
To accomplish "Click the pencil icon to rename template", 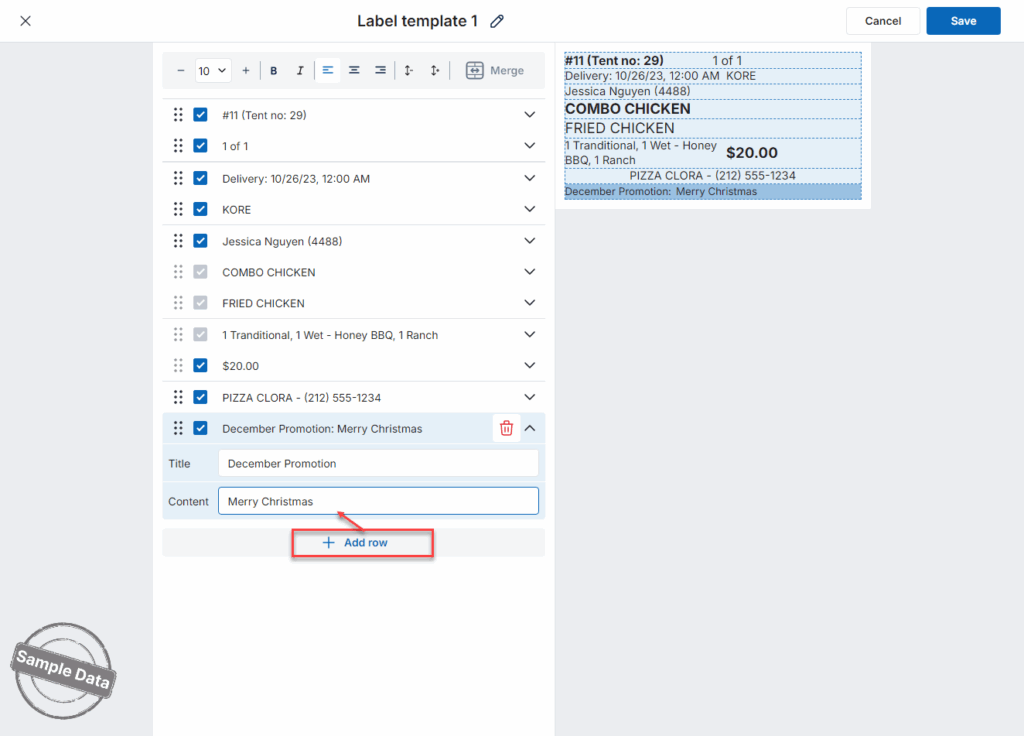I will [x=497, y=21].
